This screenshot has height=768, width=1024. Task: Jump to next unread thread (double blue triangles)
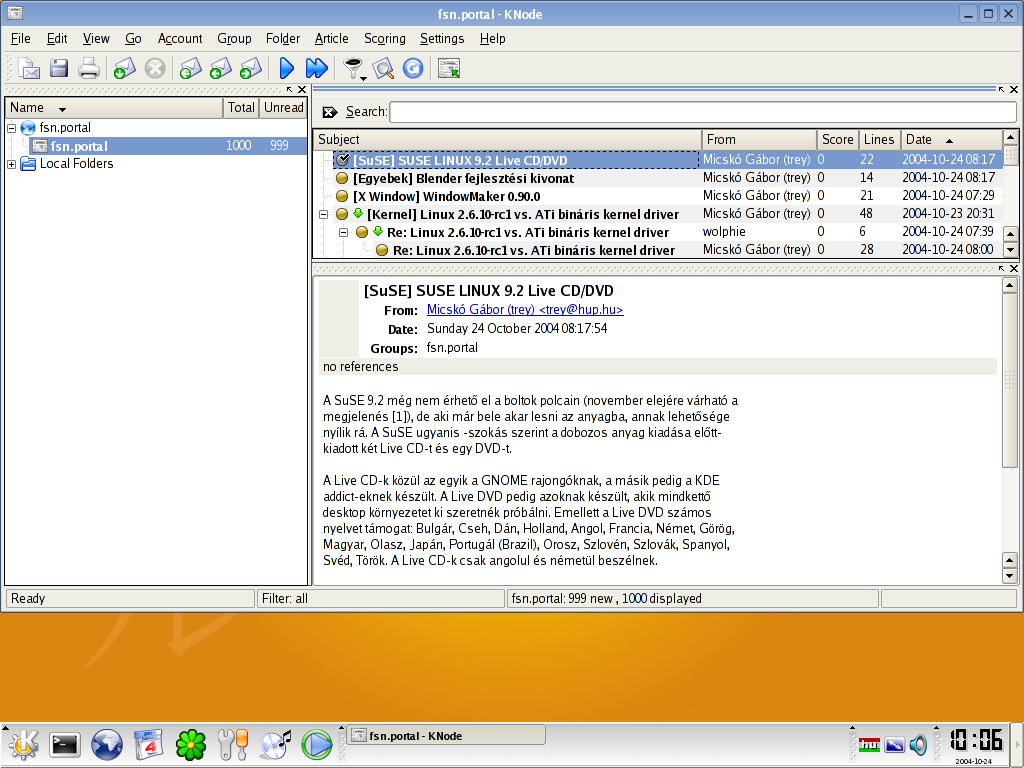pyautogui.click(x=317, y=68)
